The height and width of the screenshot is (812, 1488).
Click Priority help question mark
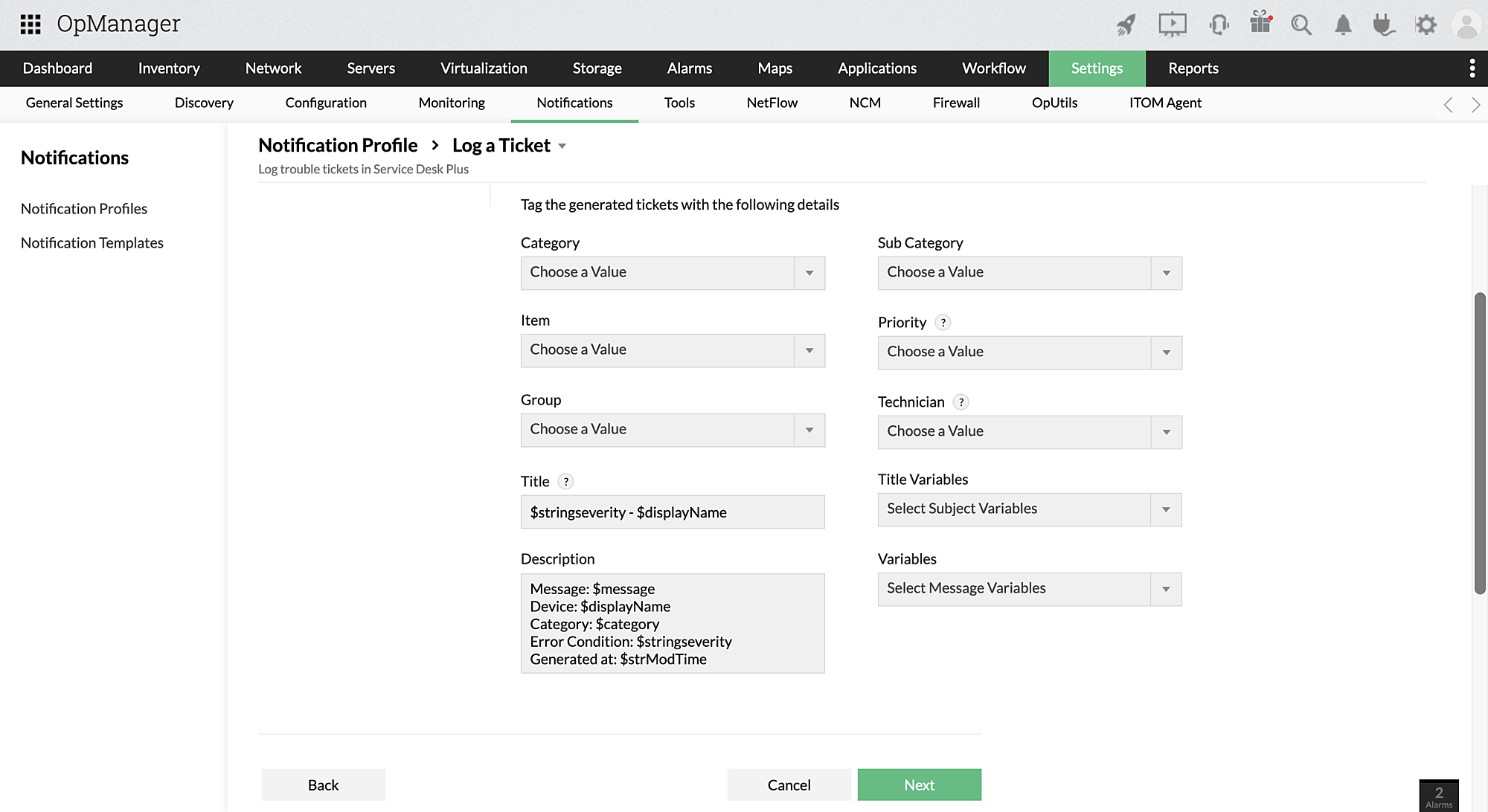tap(943, 323)
